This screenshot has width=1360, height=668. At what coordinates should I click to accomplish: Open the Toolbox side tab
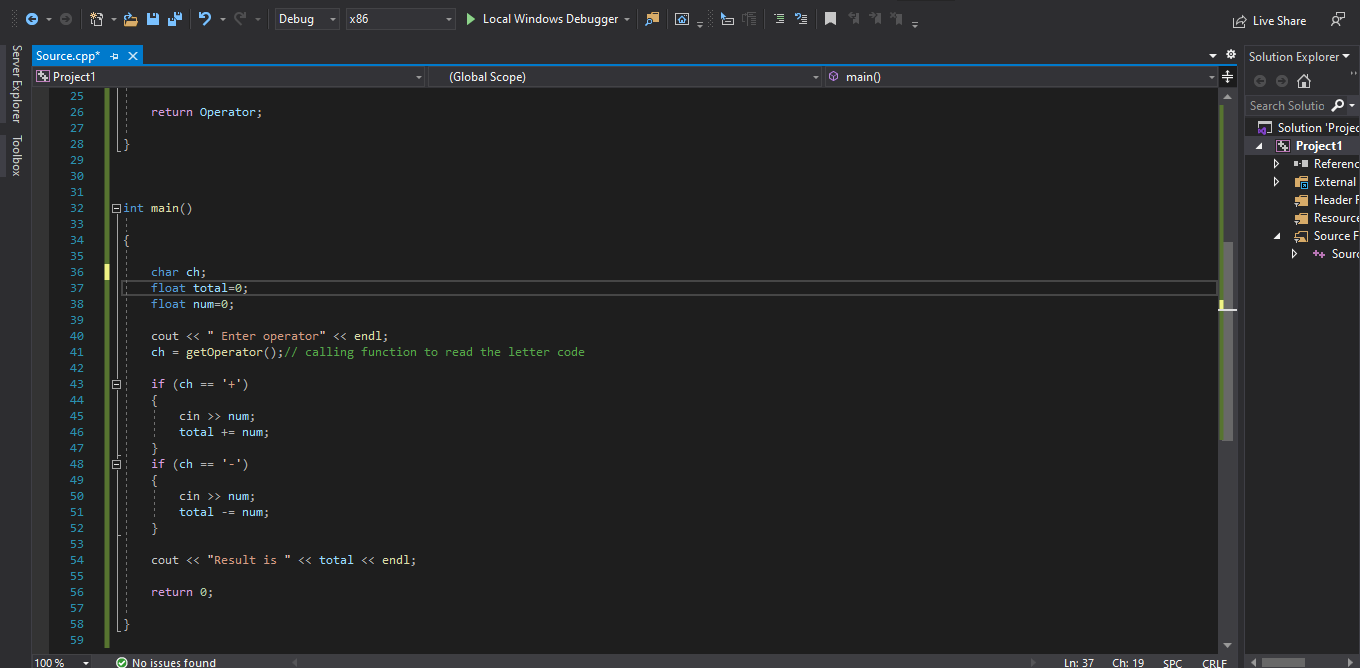[16, 155]
